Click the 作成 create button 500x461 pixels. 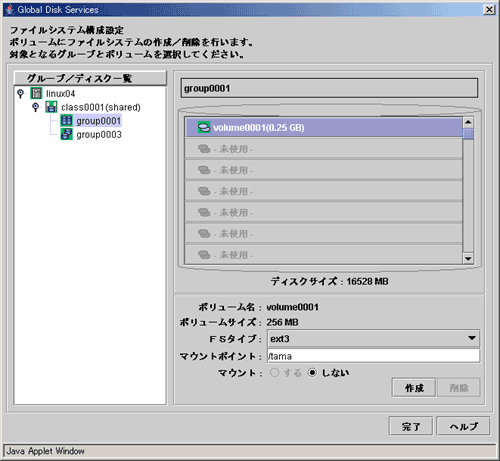(x=414, y=388)
